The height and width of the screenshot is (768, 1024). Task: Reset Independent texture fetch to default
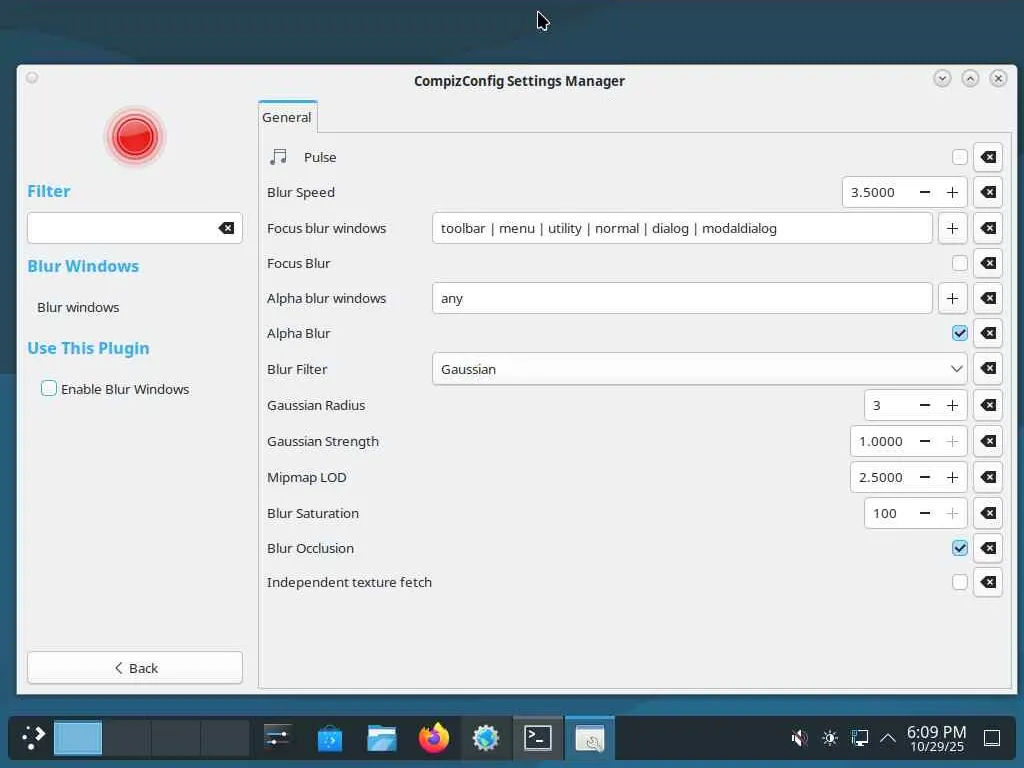987,582
